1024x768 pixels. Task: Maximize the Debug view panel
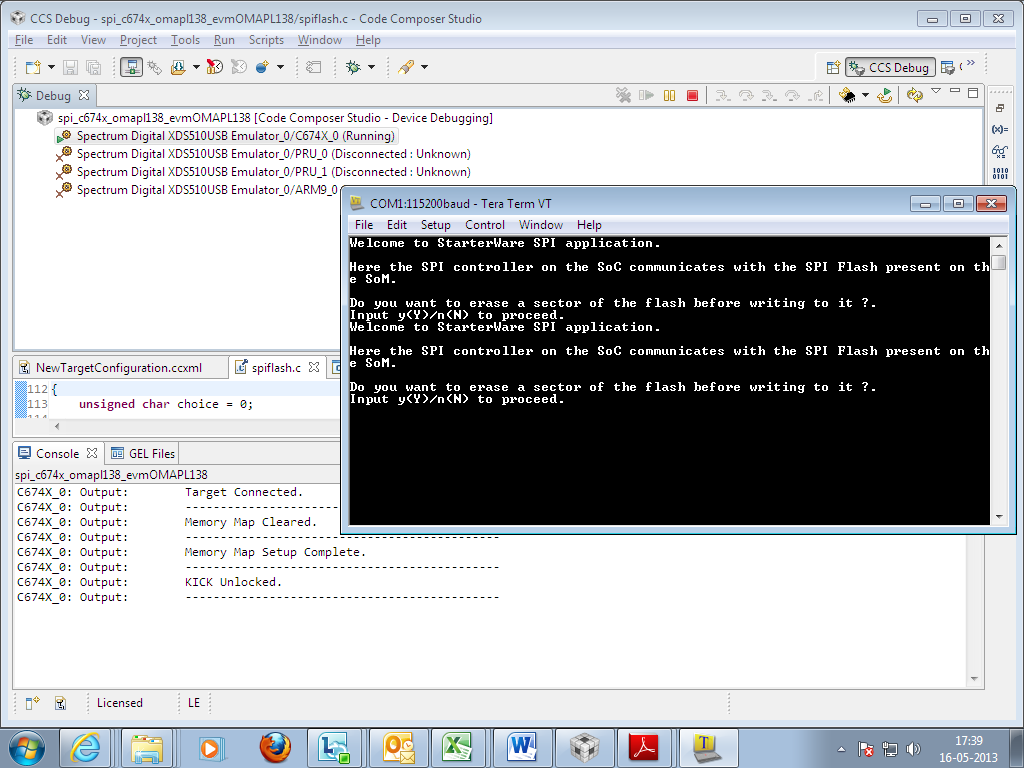(x=973, y=93)
